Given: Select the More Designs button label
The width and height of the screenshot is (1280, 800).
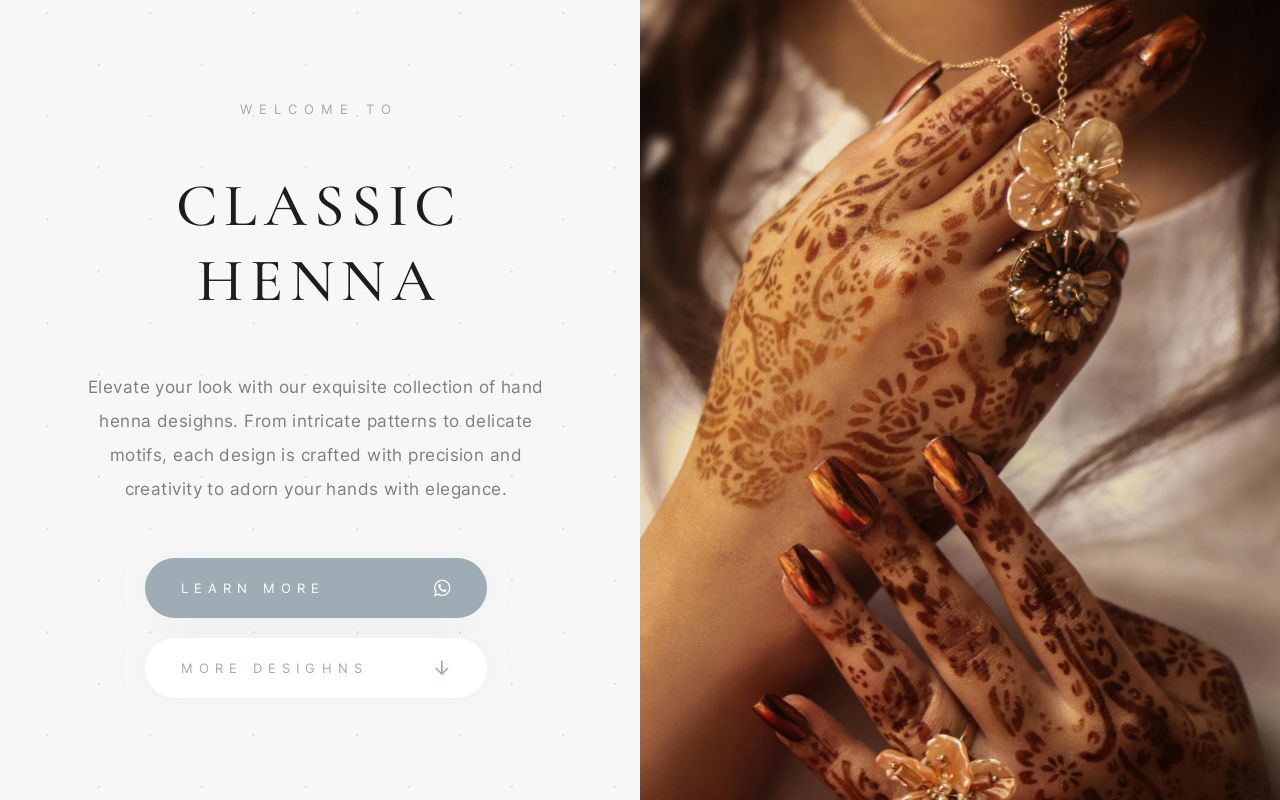Looking at the screenshot, I should pyautogui.click(x=273, y=668).
